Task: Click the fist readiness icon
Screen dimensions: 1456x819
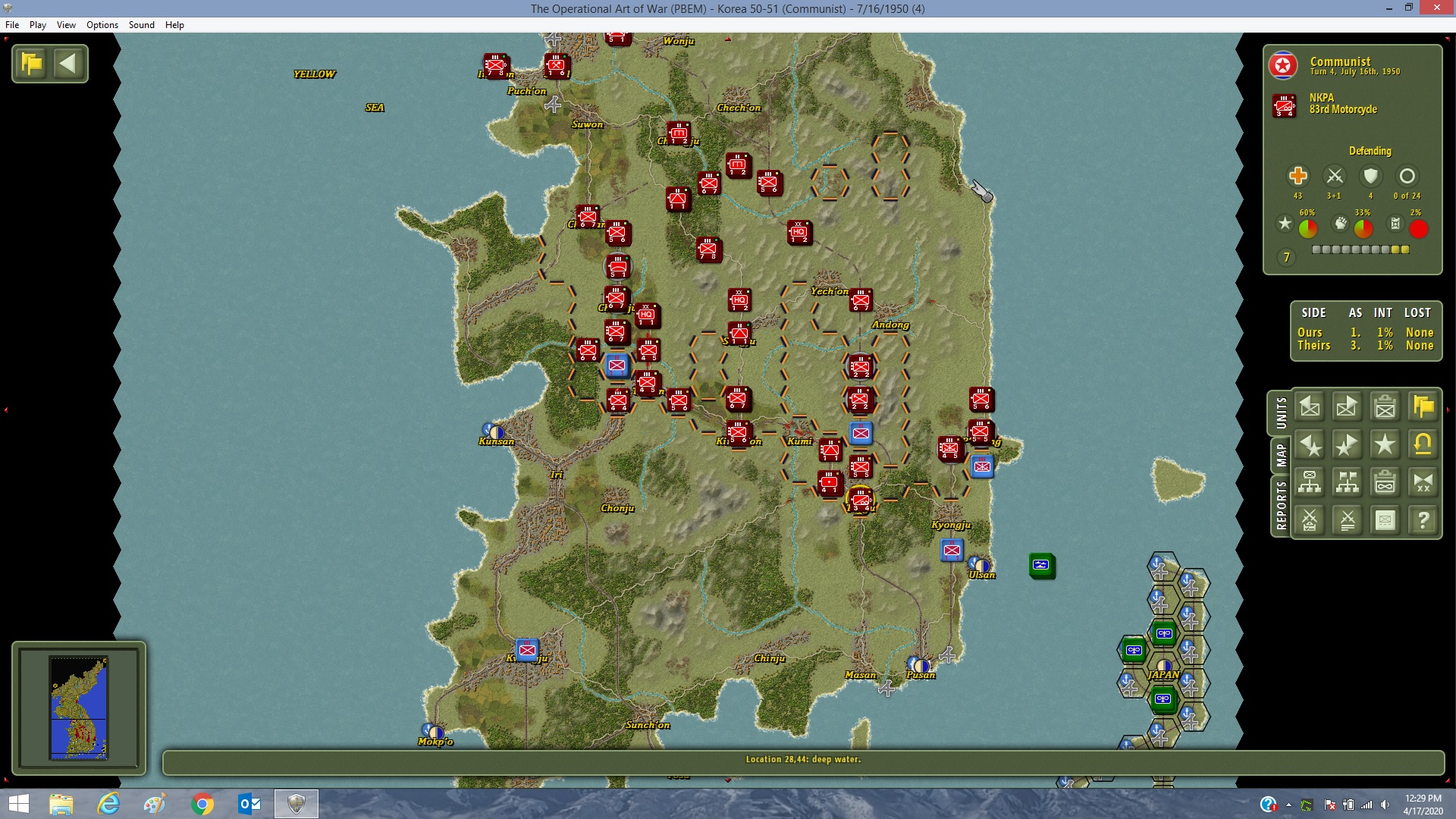Action: click(x=1341, y=224)
